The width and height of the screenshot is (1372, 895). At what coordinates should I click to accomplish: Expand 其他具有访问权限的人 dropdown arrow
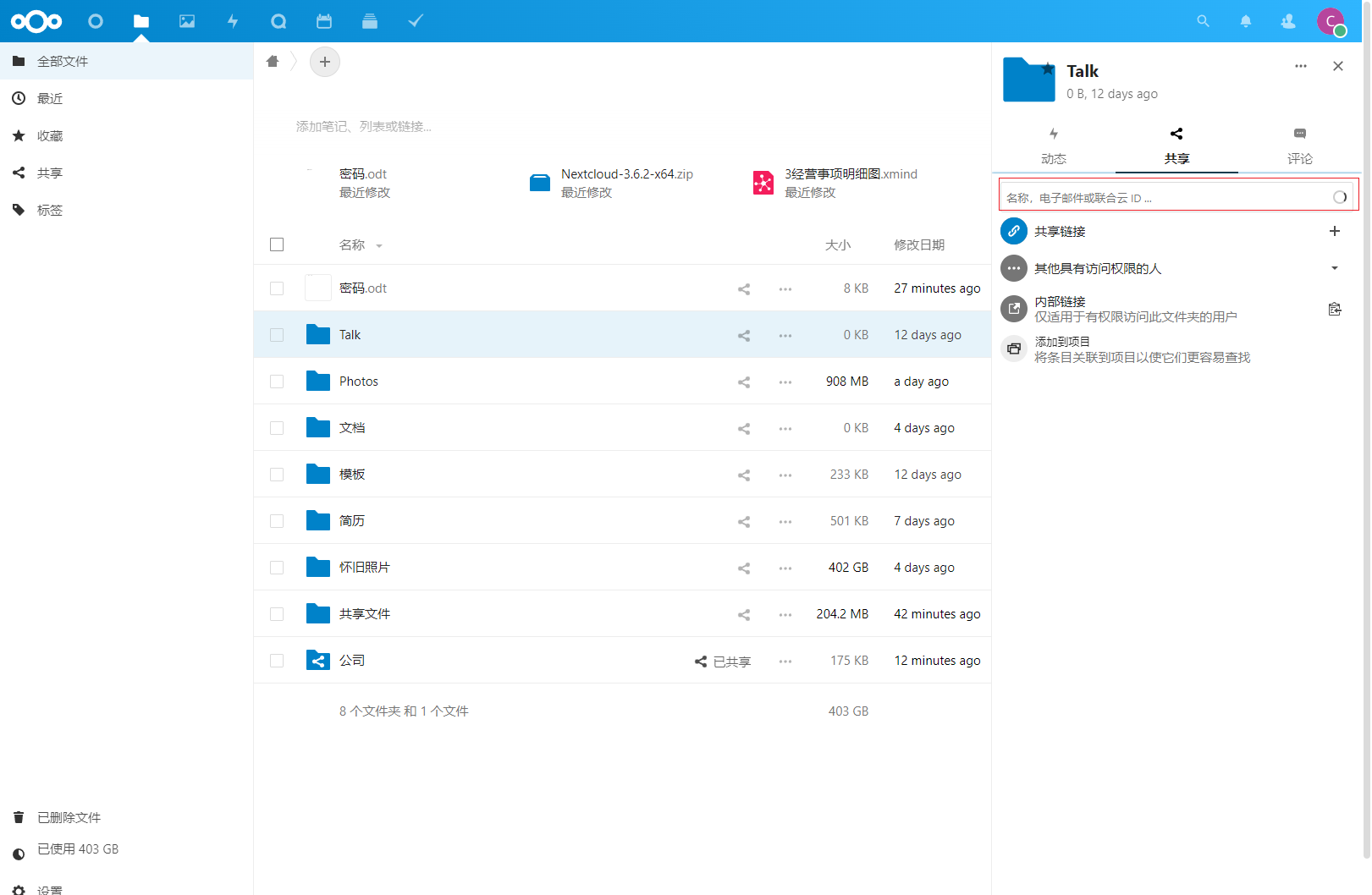pos(1334,268)
